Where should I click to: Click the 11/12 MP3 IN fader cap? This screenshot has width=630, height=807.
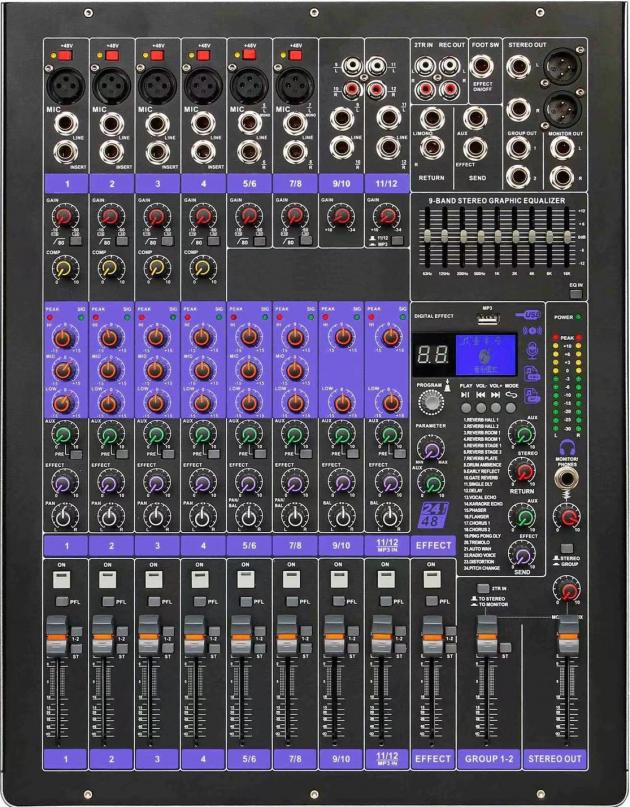pos(382,636)
